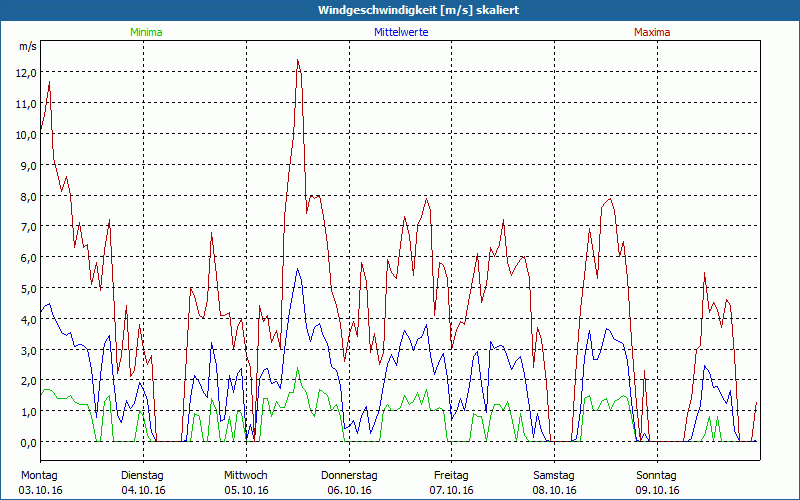Click the Donnerstag day label

coord(349,476)
